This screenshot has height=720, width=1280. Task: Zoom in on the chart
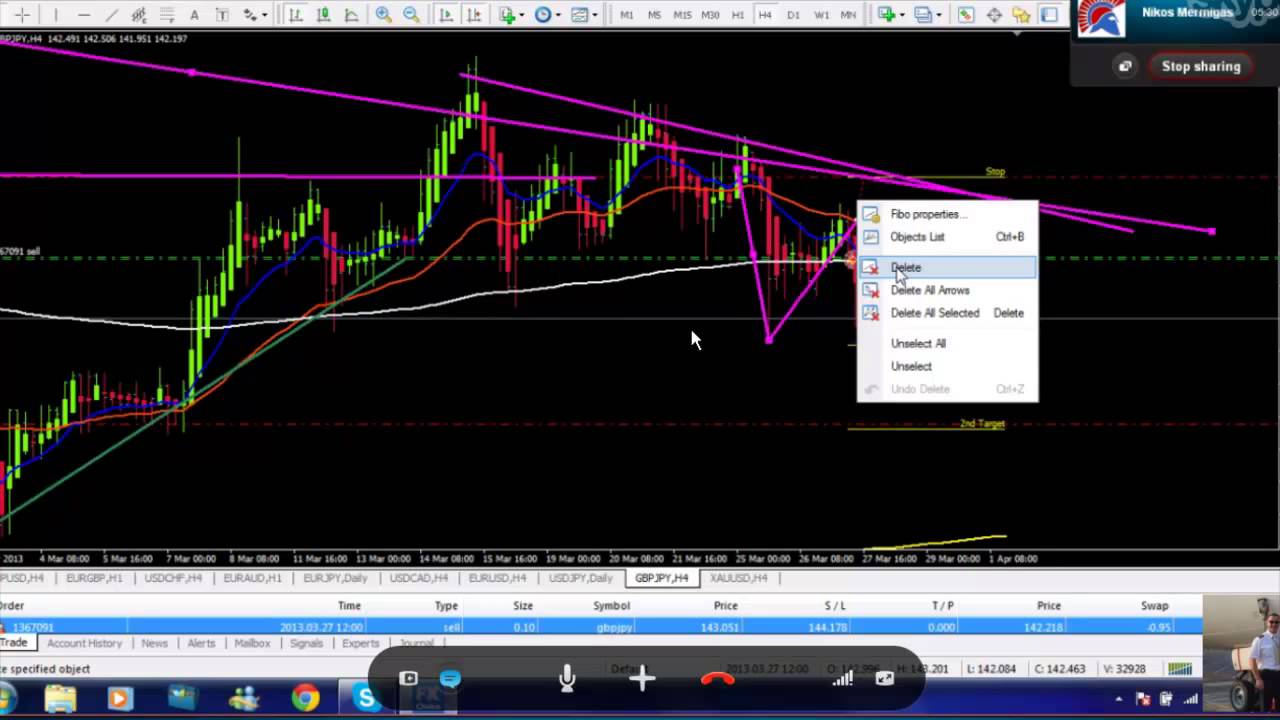383,15
